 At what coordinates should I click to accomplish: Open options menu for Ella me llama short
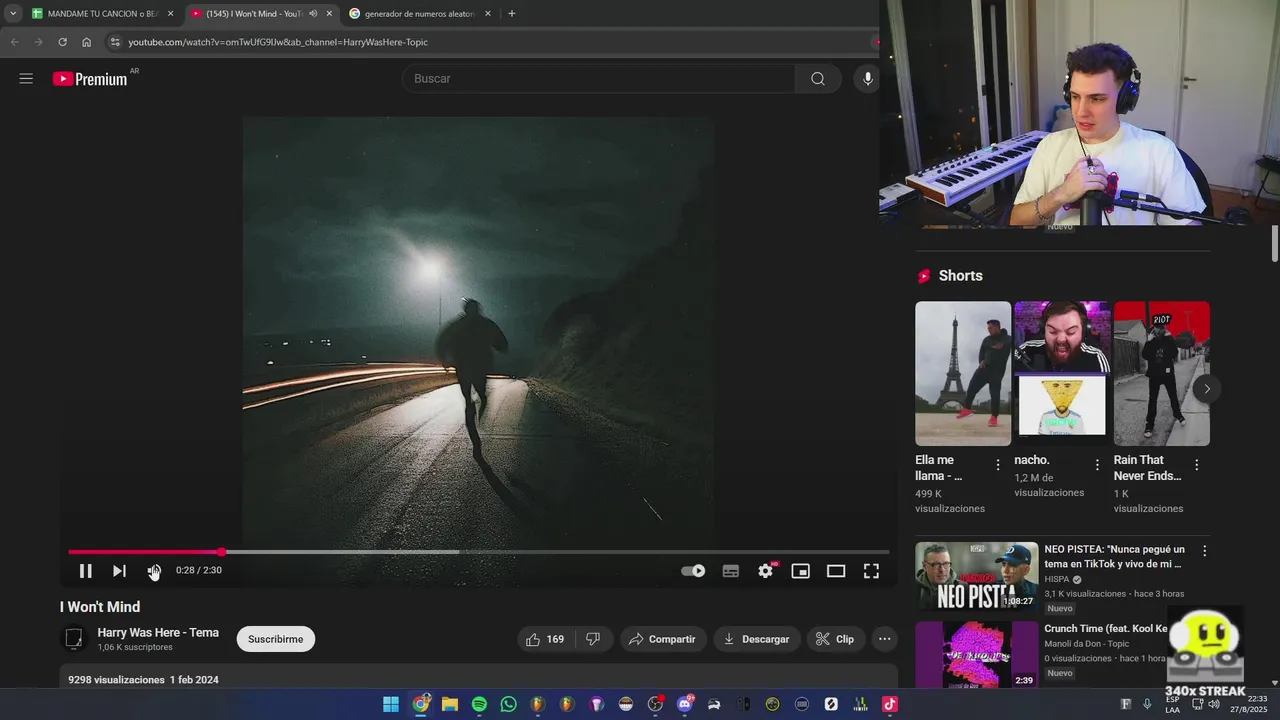pyautogui.click(x=997, y=465)
